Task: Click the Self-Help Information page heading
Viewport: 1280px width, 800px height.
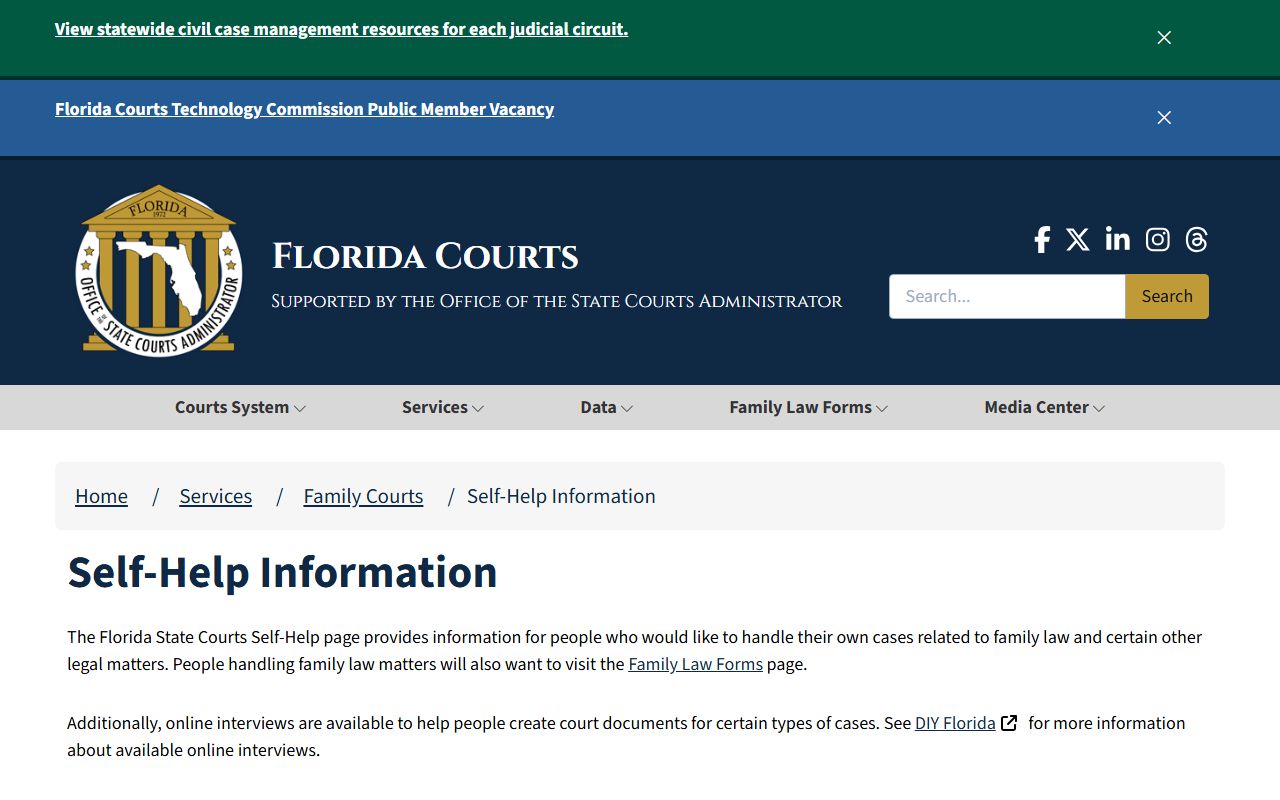Action: click(x=282, y=572)
